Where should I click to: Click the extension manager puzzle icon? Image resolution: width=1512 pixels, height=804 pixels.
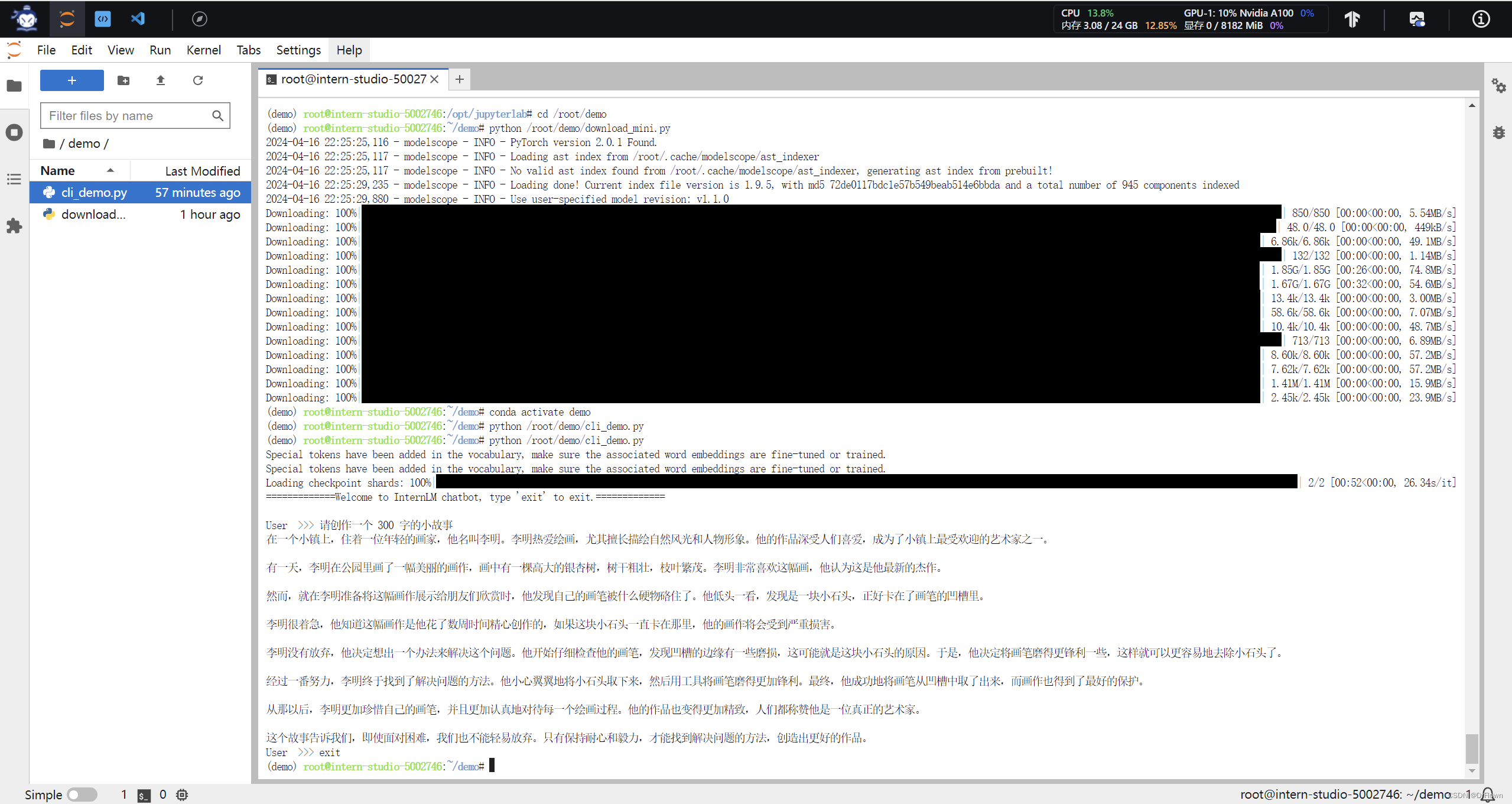pyautogui.click(x=15, y=224)
